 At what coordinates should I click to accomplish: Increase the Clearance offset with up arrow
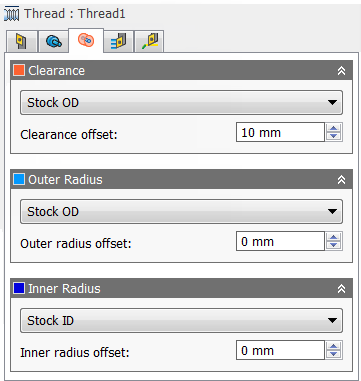point(334,128)
